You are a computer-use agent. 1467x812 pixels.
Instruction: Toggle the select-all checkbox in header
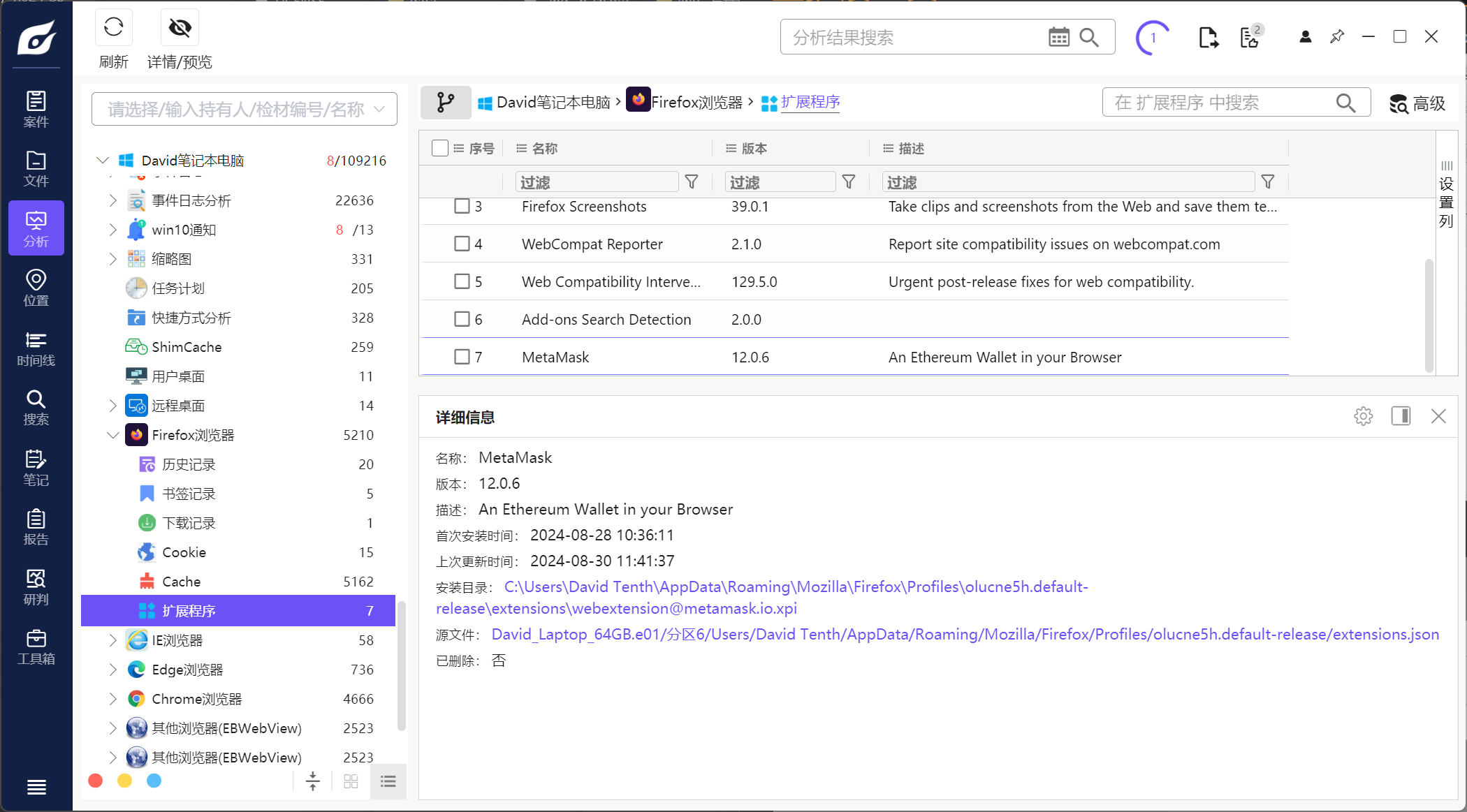point(439,148)
